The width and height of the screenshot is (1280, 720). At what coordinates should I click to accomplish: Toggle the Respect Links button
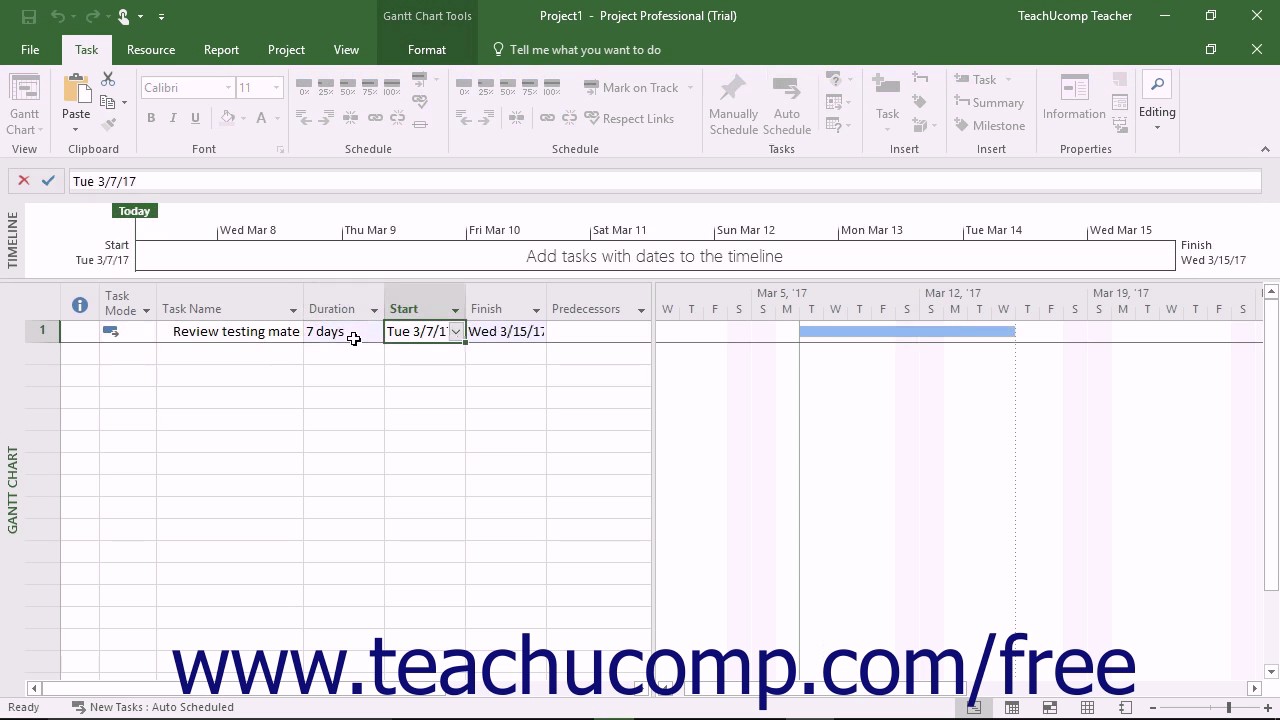628,118
